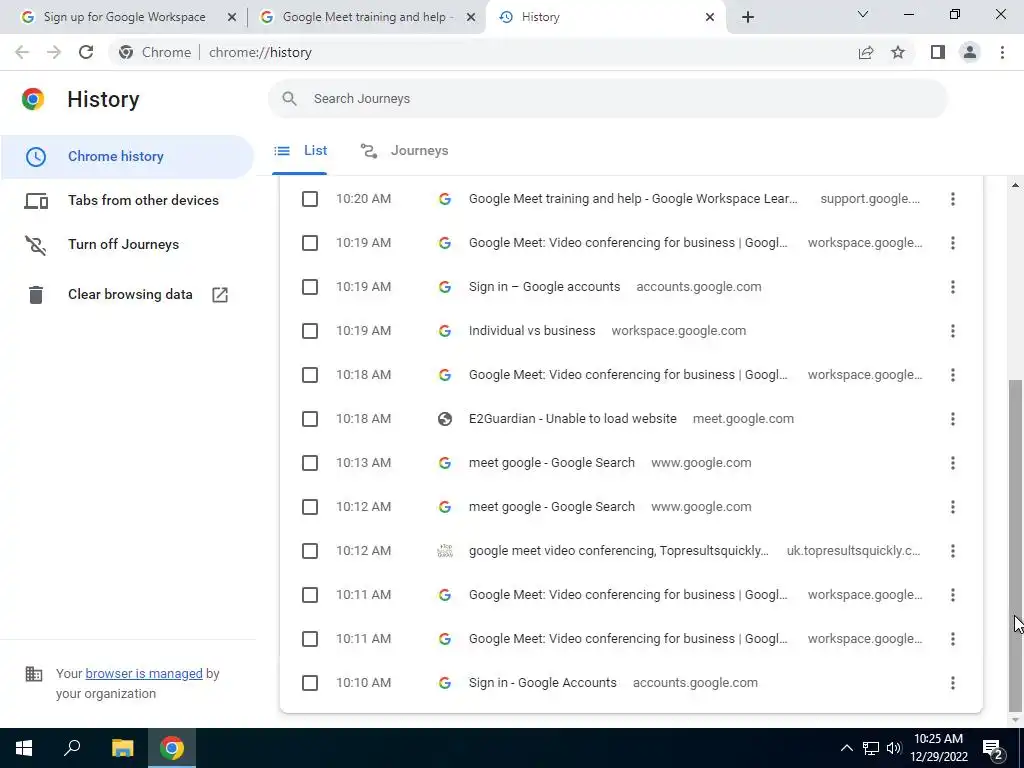Close the Sign up for Google Workspace tab
The height and width of the screenshot is (768, 1024).
pyautogui.click(x=231, y=17)
